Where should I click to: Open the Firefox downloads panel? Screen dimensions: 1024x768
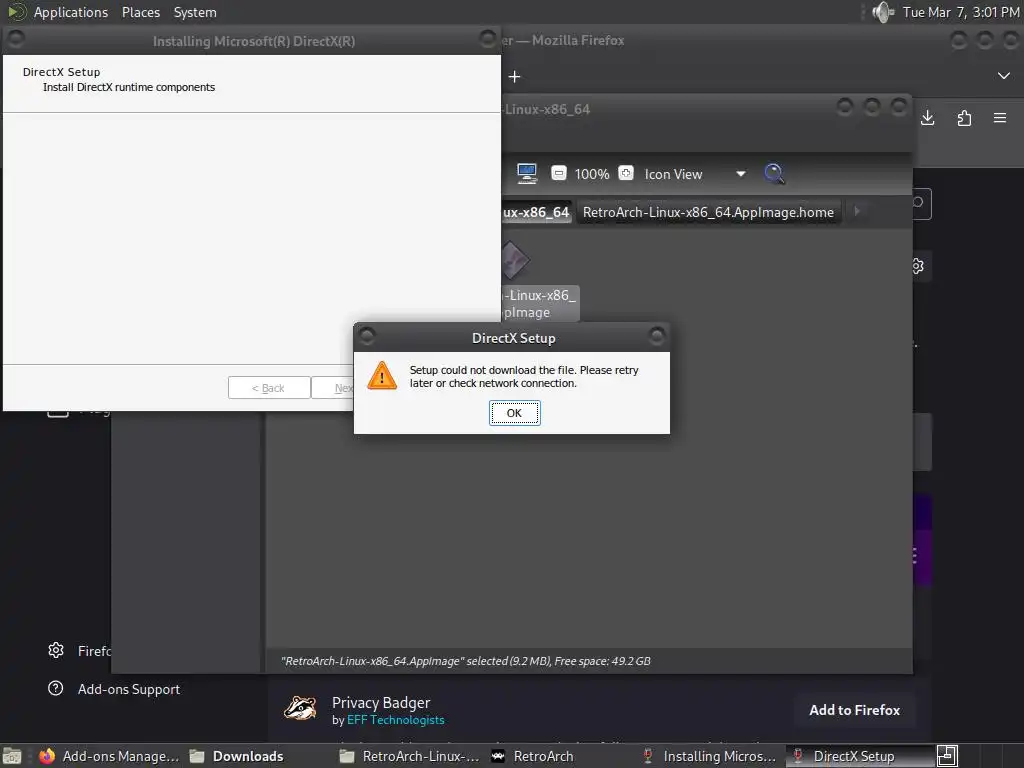point(927,118)
